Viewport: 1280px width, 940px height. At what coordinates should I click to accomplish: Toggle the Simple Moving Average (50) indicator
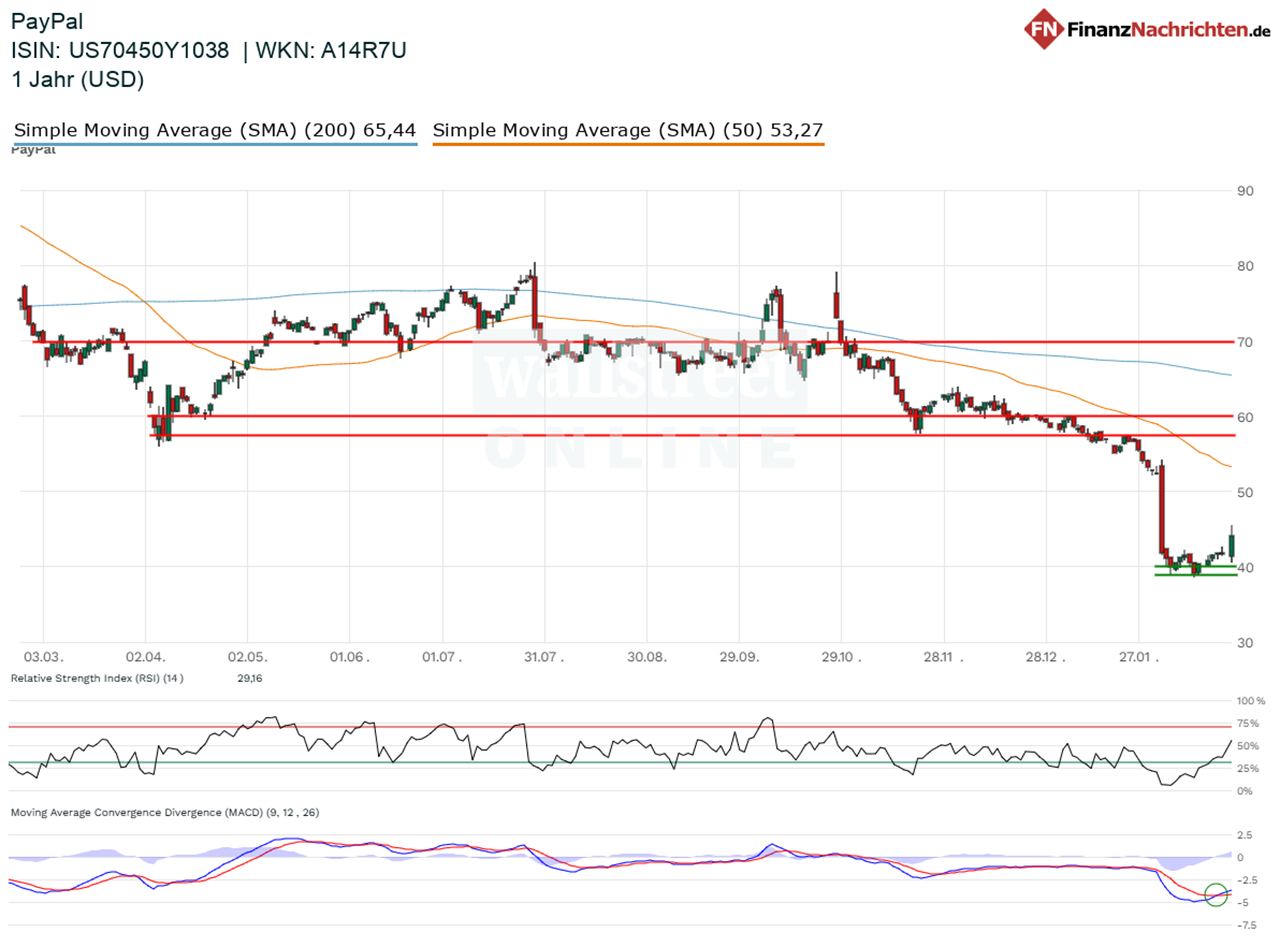coord(628,129)
